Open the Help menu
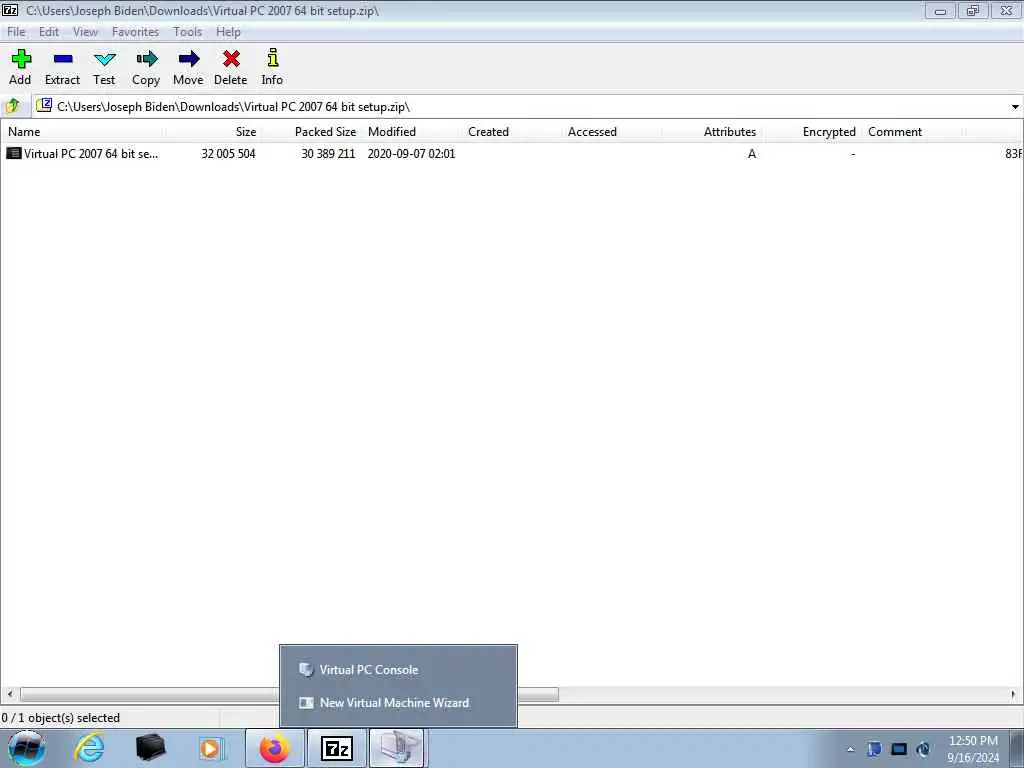Image resolution: width=1024 pixels, height=768 pixels. tap(229, 32)
